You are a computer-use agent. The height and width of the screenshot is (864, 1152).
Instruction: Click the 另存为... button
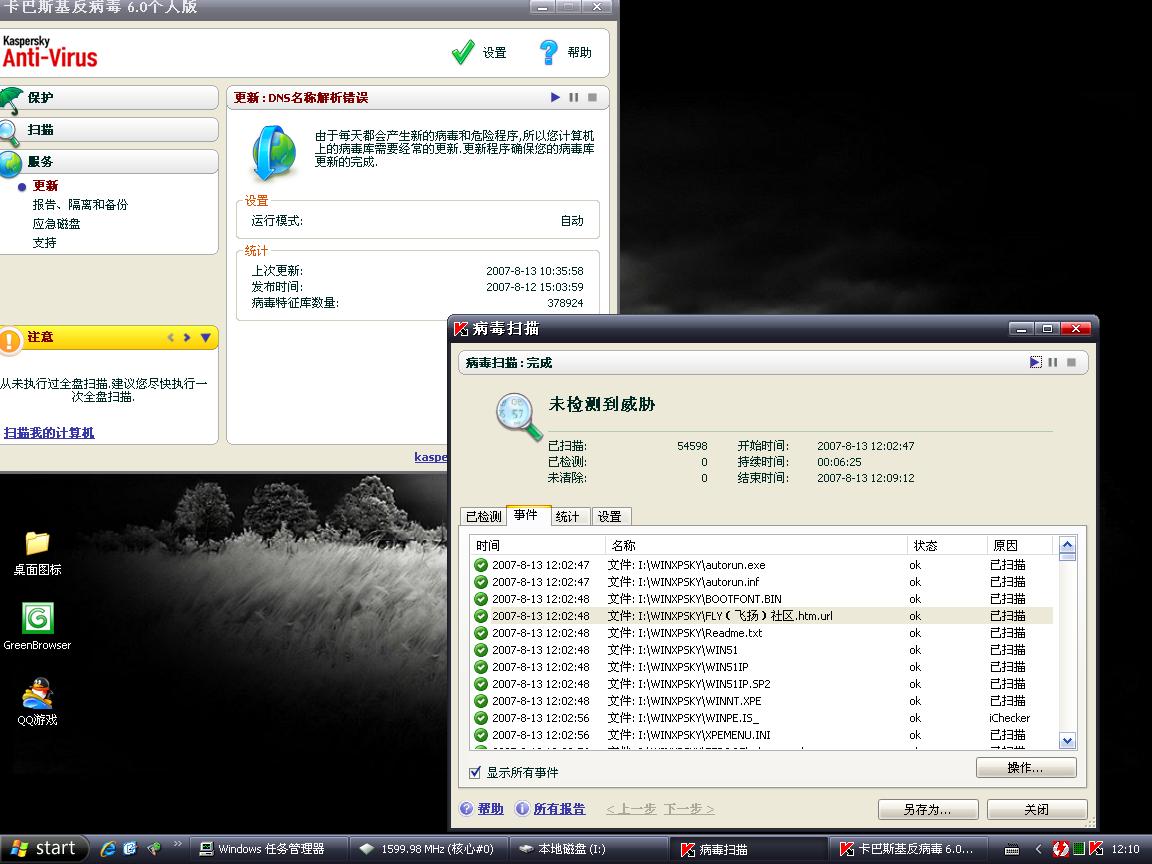click(x=928, y=810)
